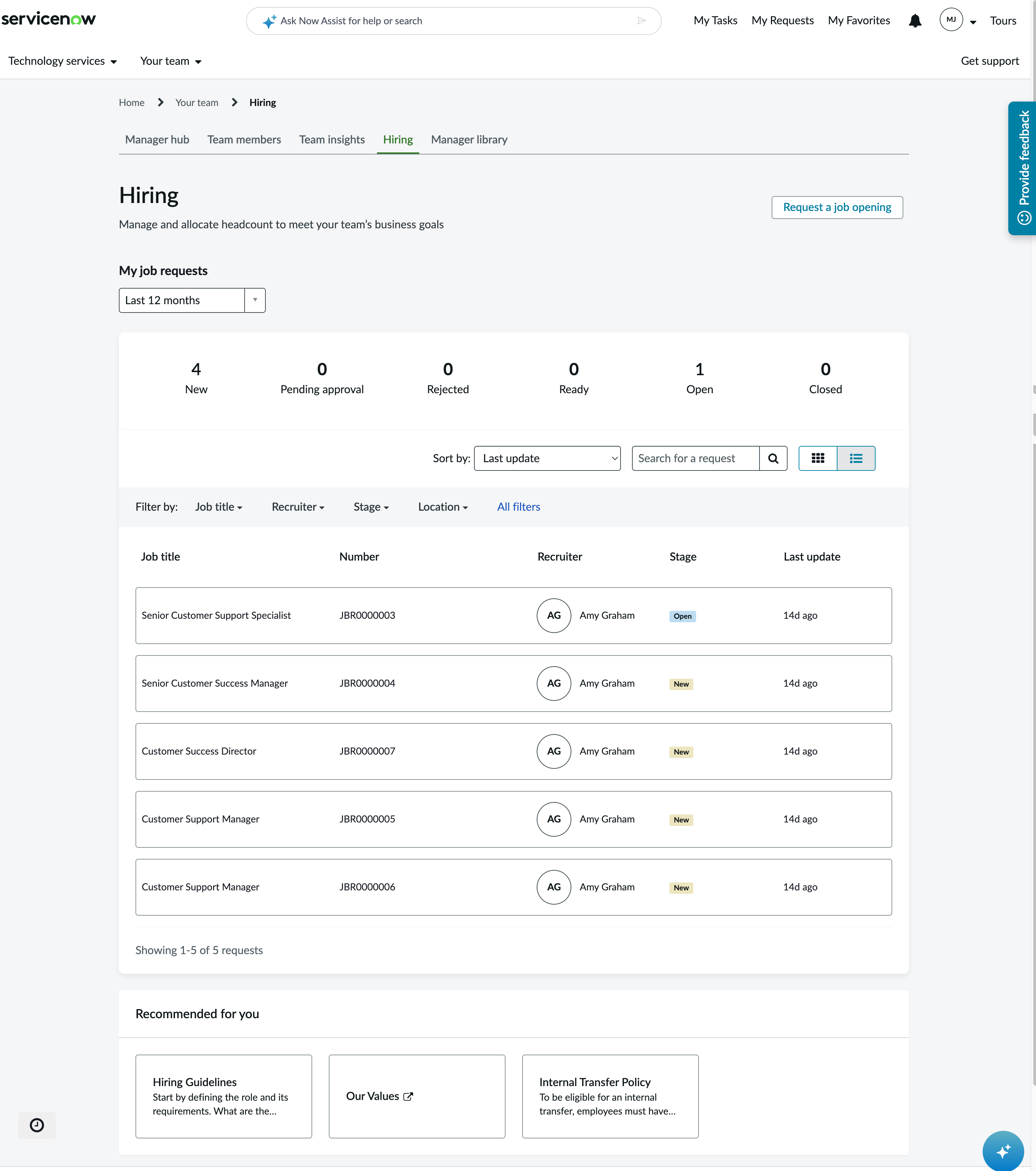The width and height of the screenshot is (1036, 1171).
Task: Click the ServiceNow logo
Action: [49, 19]
